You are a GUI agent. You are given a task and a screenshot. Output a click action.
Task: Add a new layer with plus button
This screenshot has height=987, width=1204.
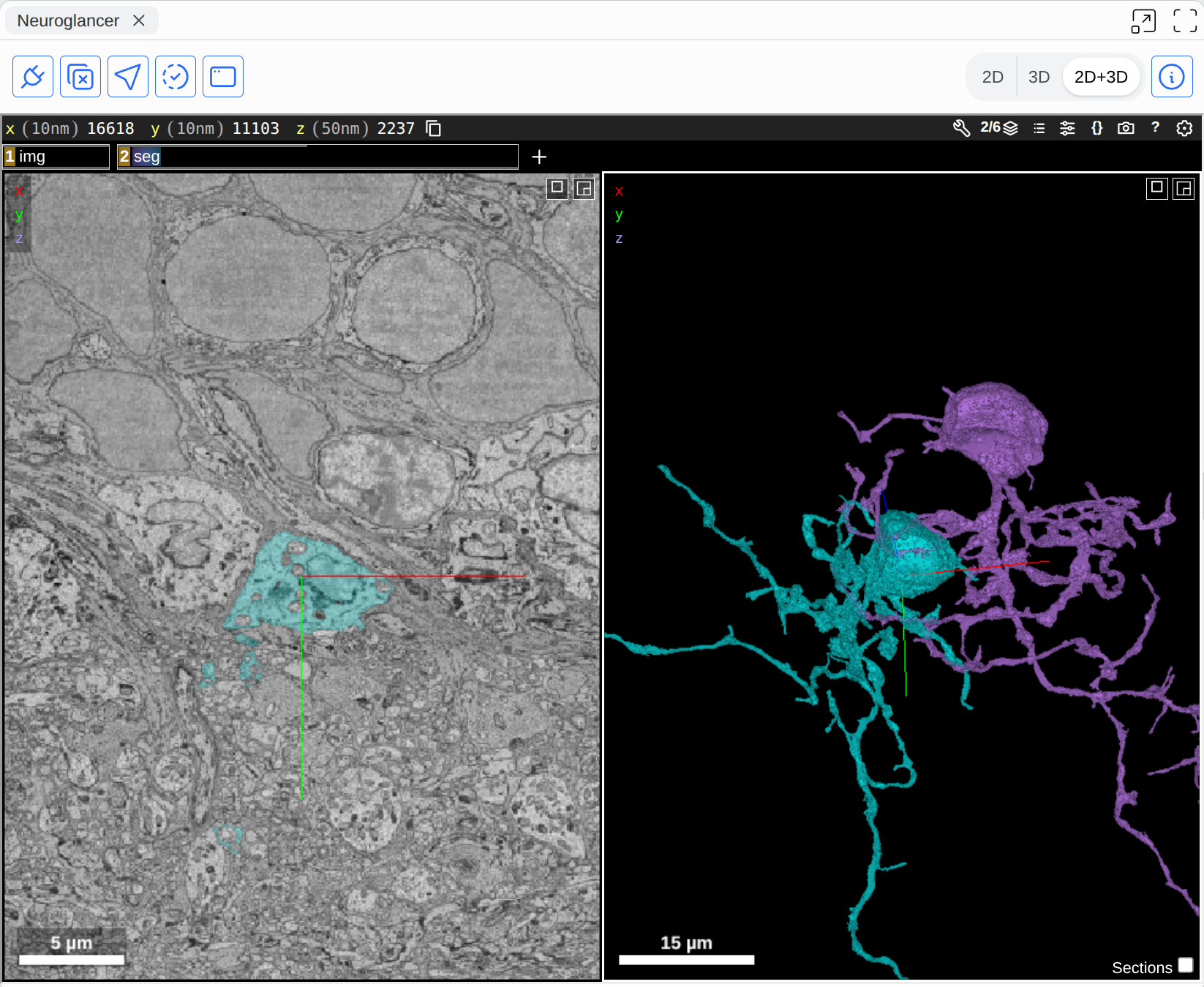pyautogui.click(x=539, y=157)
